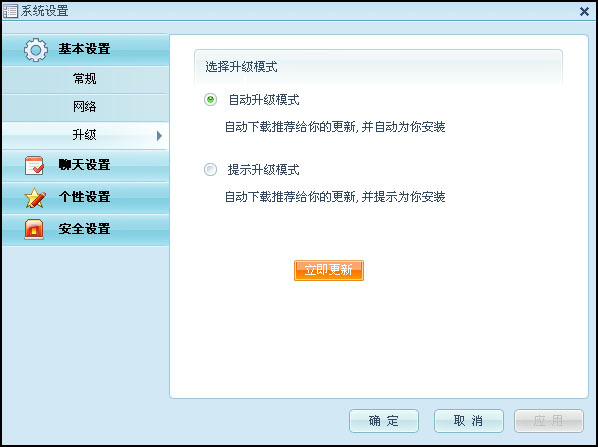
Task: Expand the 聊天设置 section
Action: [x=85, y=166]
